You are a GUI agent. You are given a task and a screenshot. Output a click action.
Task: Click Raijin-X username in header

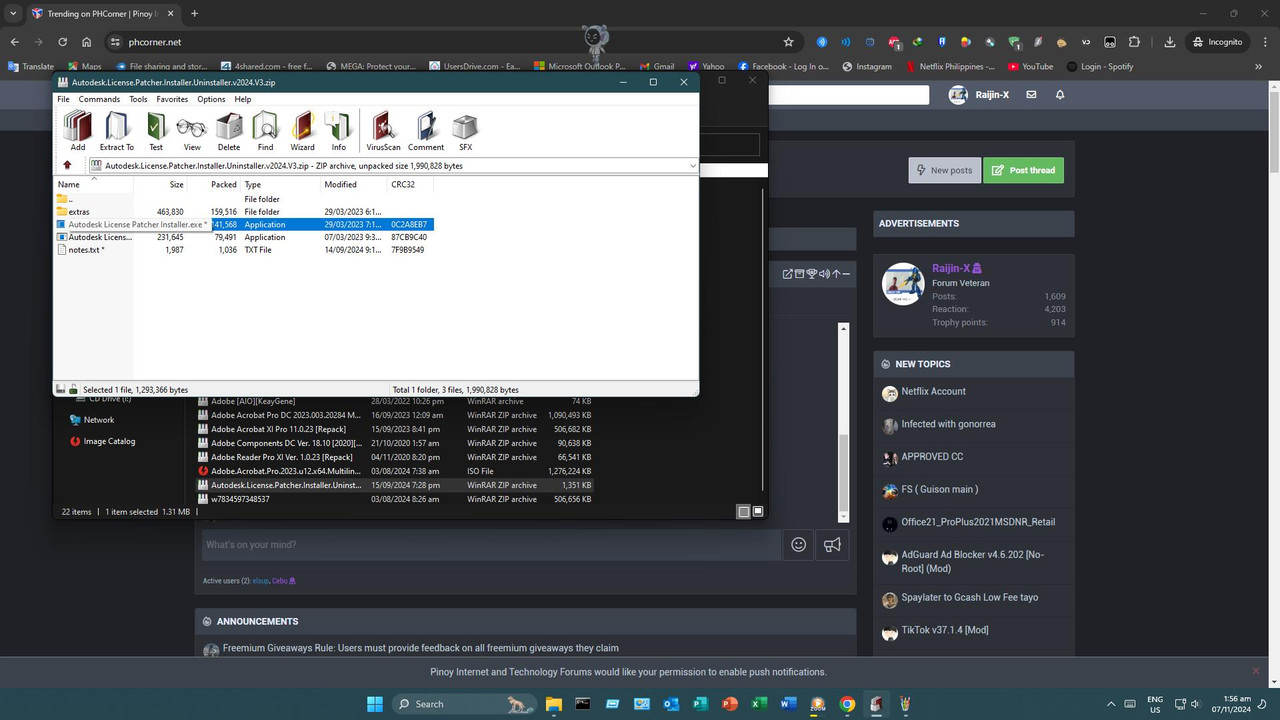(x=992, y=94)
